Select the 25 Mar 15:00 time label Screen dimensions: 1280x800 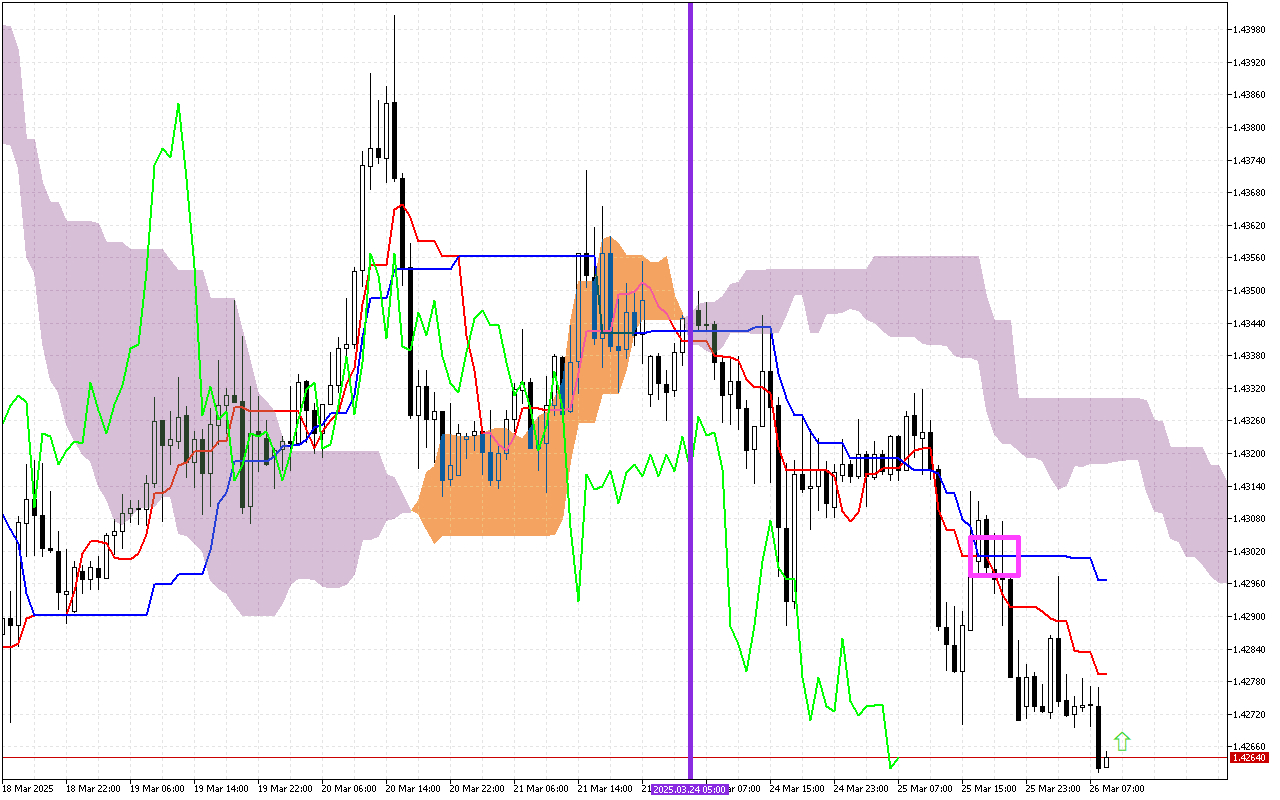tap(987, 789)
